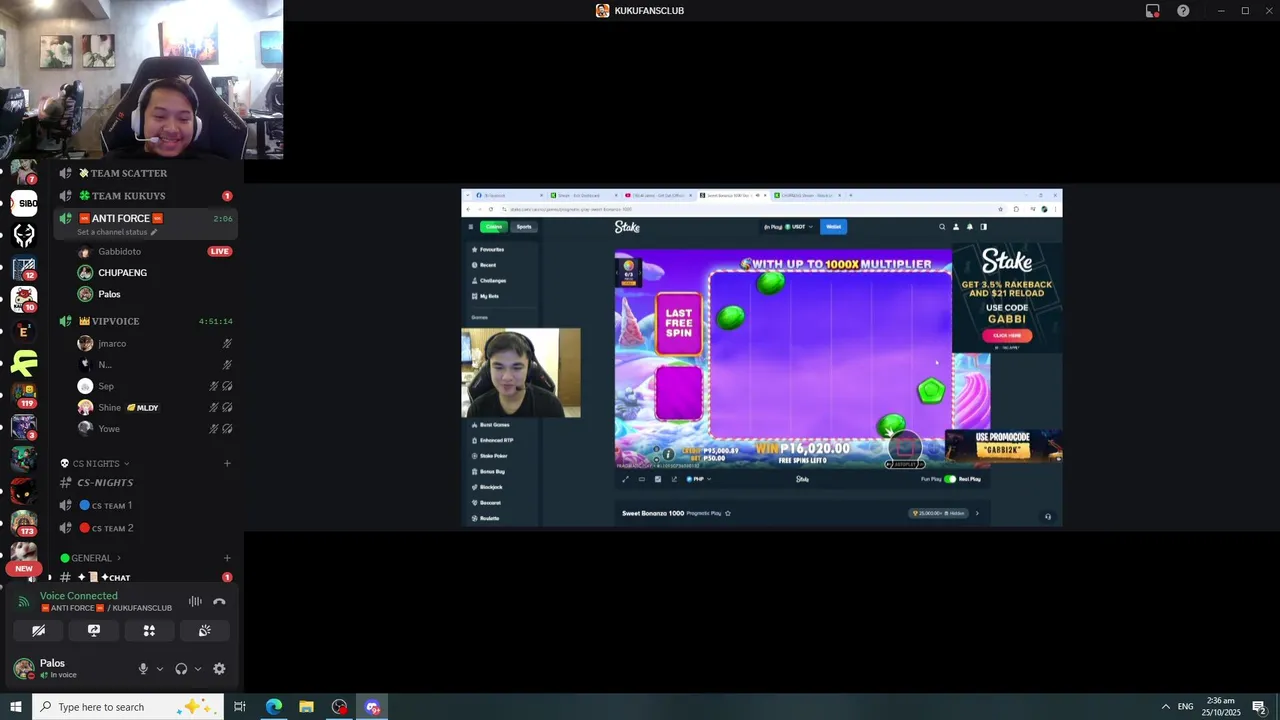Toggle microphone mute for Palos
Image resolution: width=1280 pixels, height=720 pixels.
pos(143,669)
